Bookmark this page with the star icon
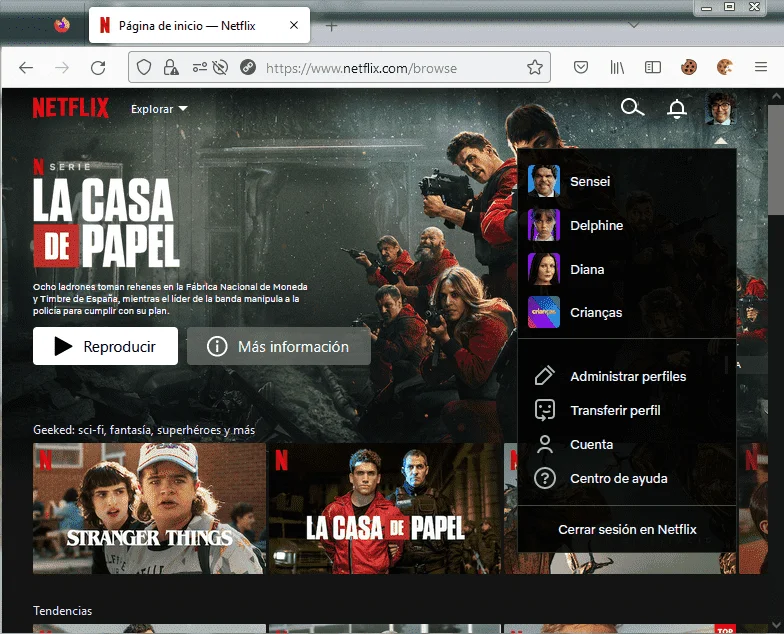 coord(534,67)
